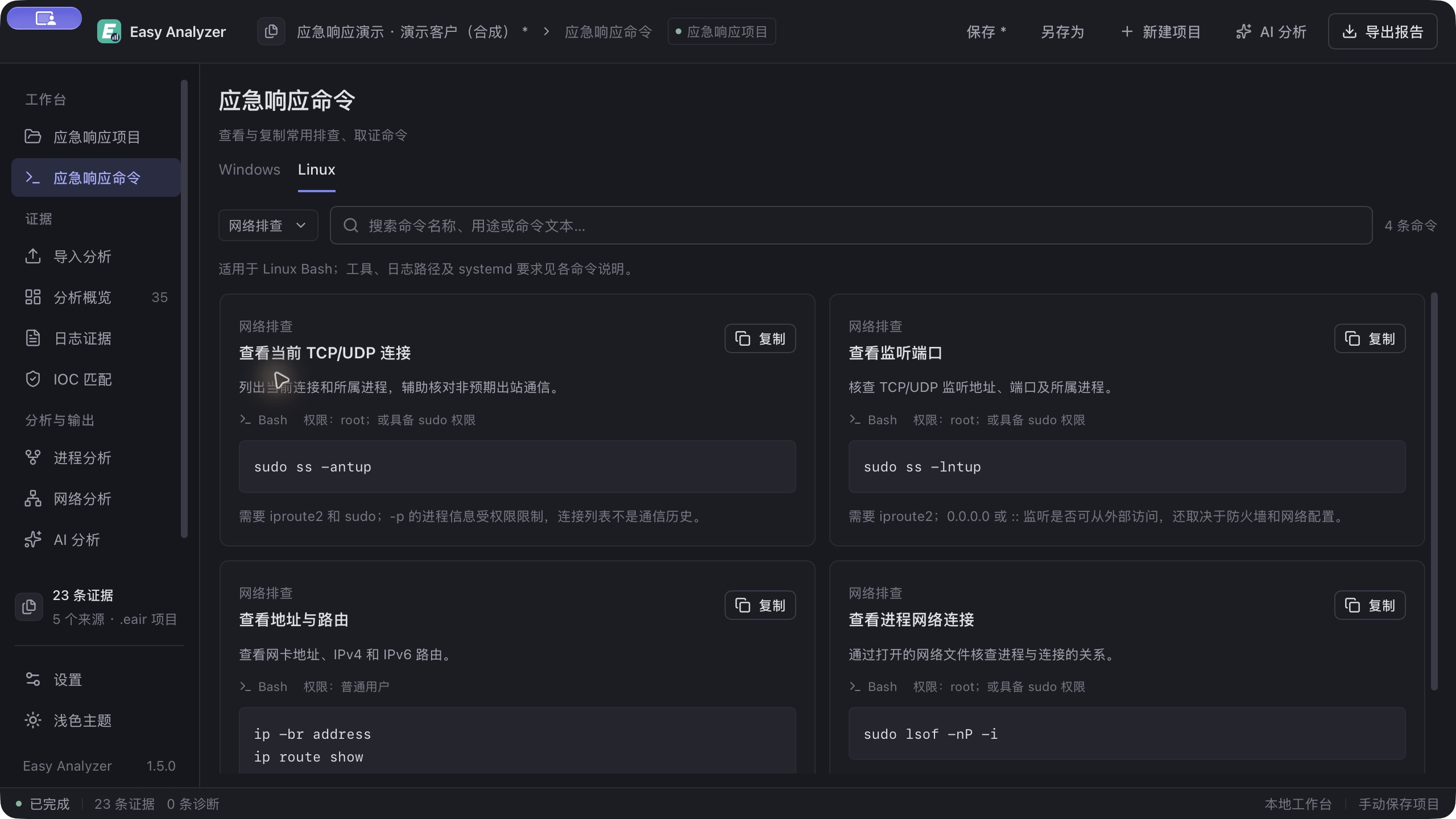Open 网络分析 page
Image resolution: width=1456 pixels, height=819 pixels.
(x=96, y=499)
